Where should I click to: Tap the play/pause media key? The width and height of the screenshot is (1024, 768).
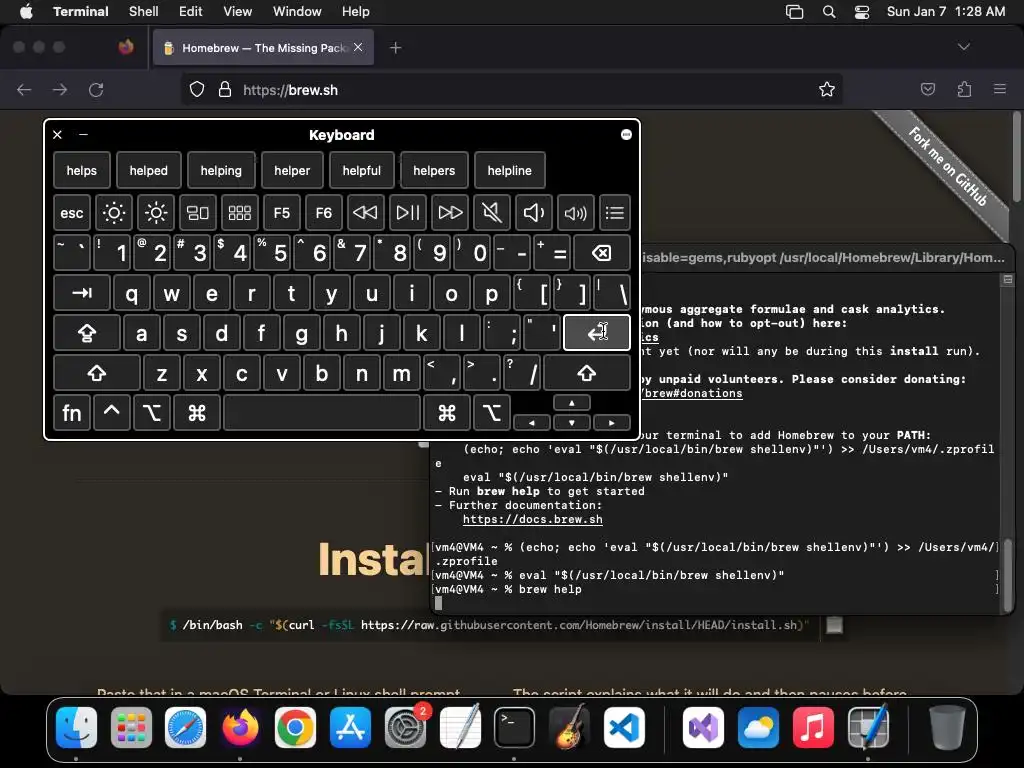point(408,212)
